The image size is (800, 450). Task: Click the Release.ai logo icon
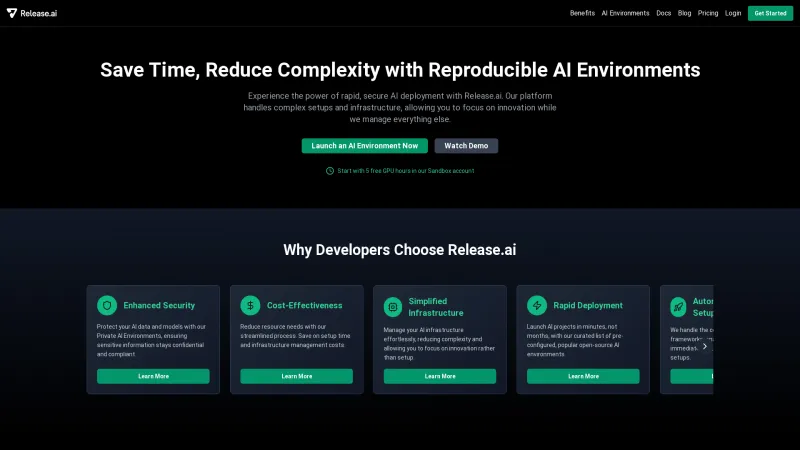click(11, 13)
